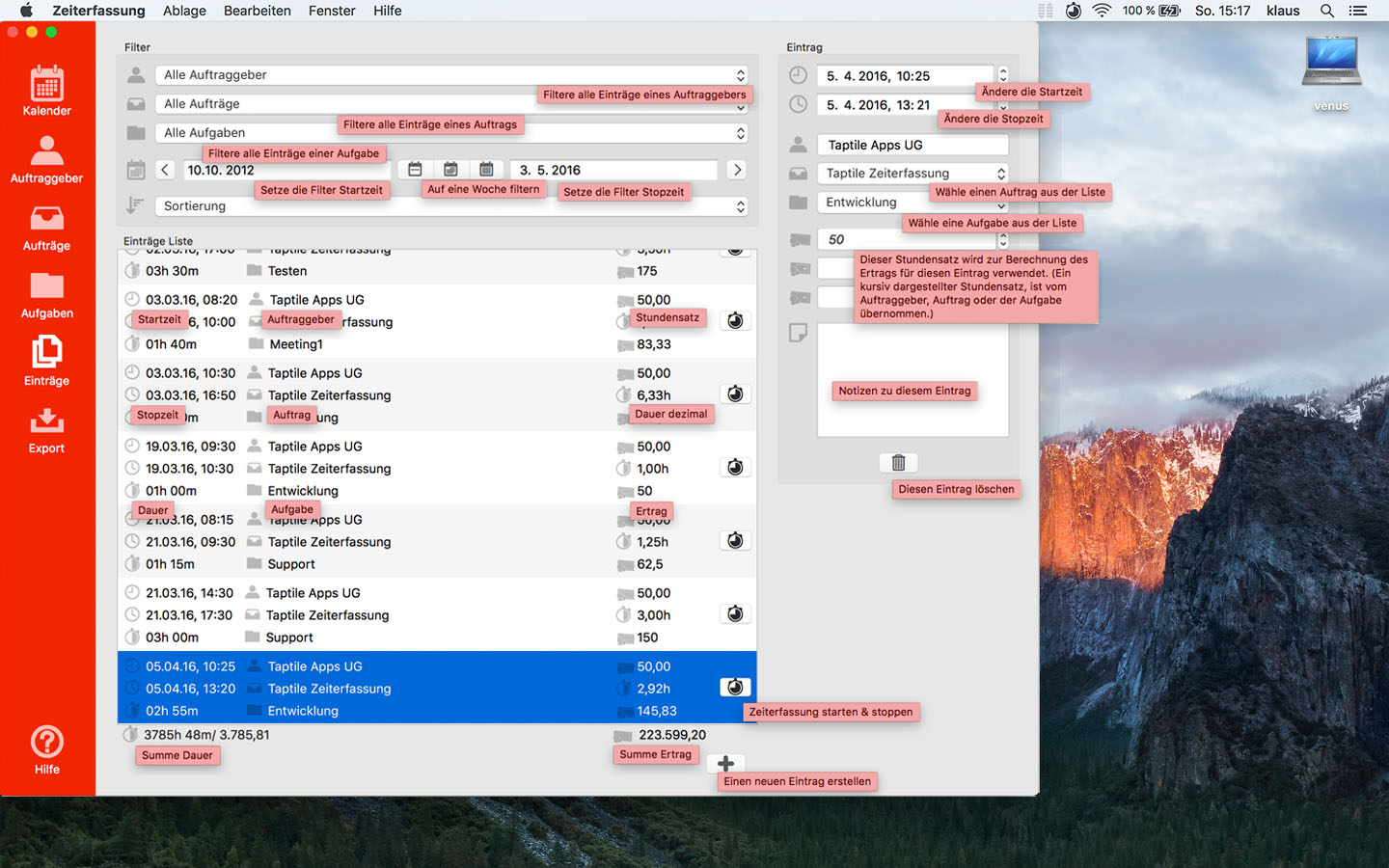Open the Alle Aufträge dropdown
The image size is (1389, 868).
pyautogui.click(x=451, y=104)
